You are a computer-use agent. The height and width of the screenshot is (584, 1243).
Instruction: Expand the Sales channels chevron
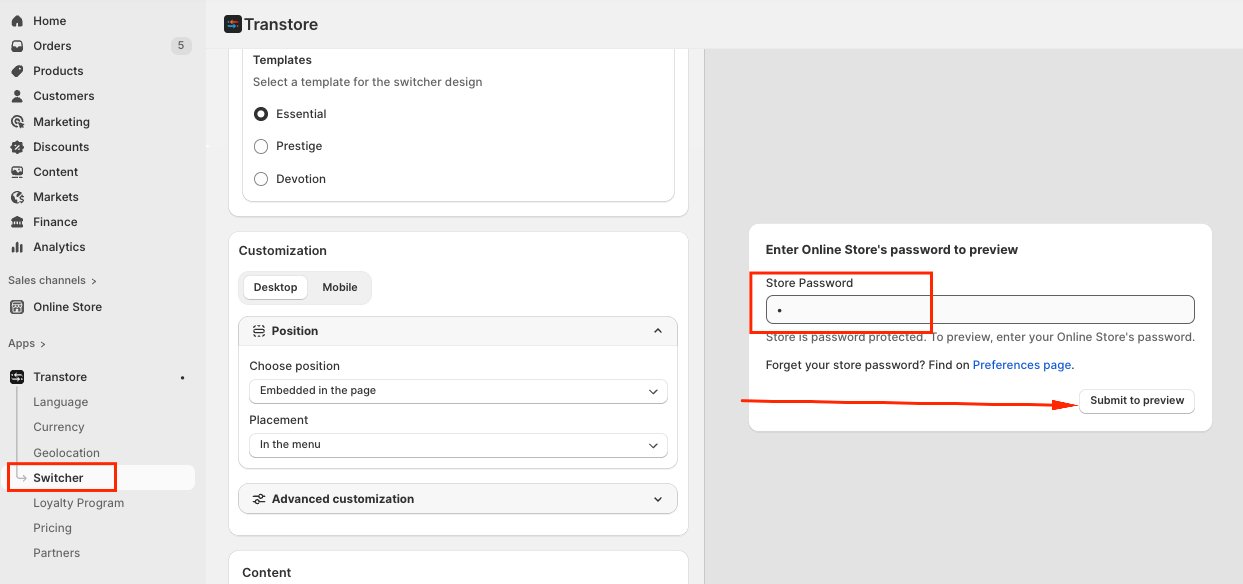[95, 281]
